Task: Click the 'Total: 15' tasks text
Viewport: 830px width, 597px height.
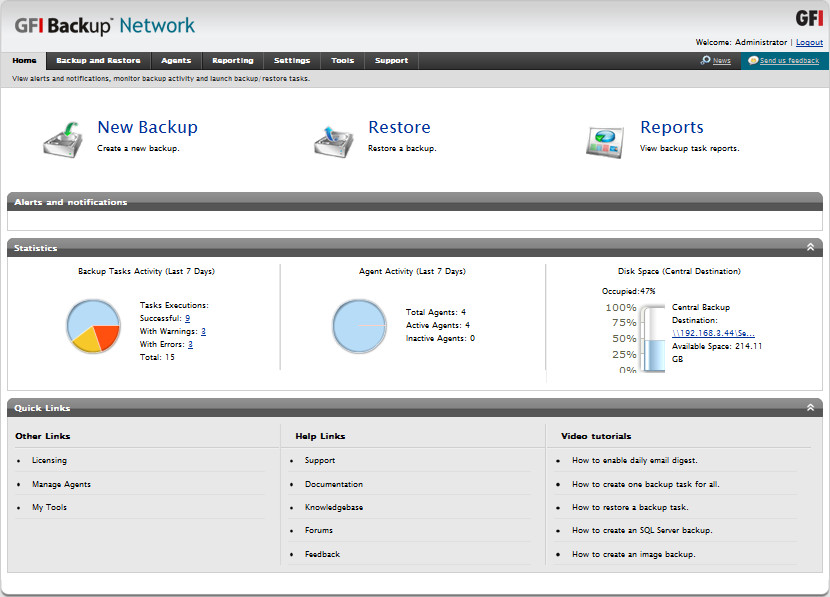Action: point(157,357)
